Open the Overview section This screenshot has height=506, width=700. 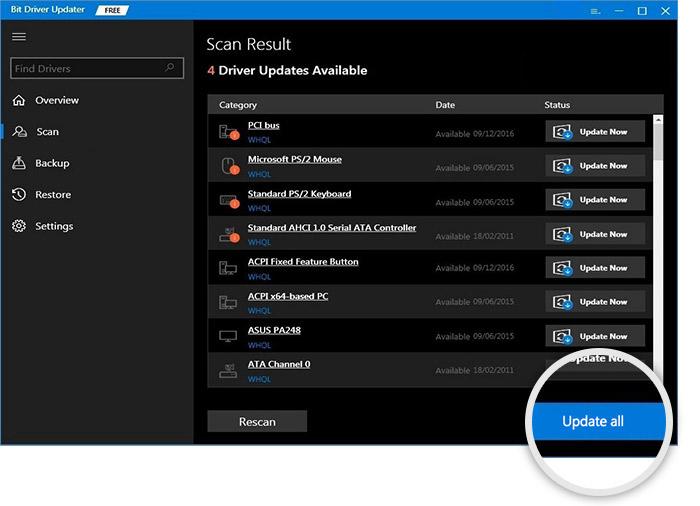[x=56, y=100]
